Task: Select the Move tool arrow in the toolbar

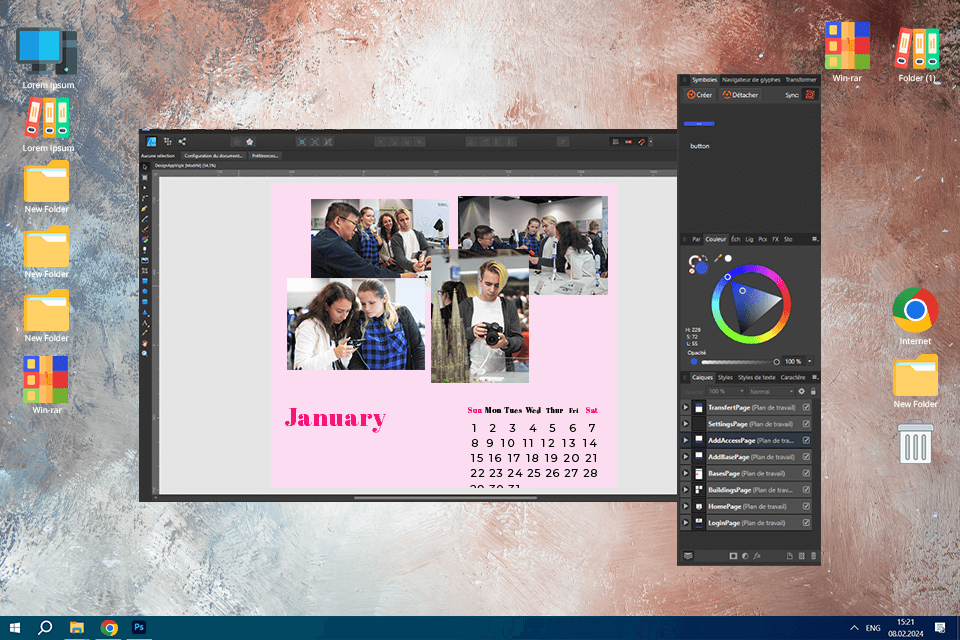Action: 146,167
